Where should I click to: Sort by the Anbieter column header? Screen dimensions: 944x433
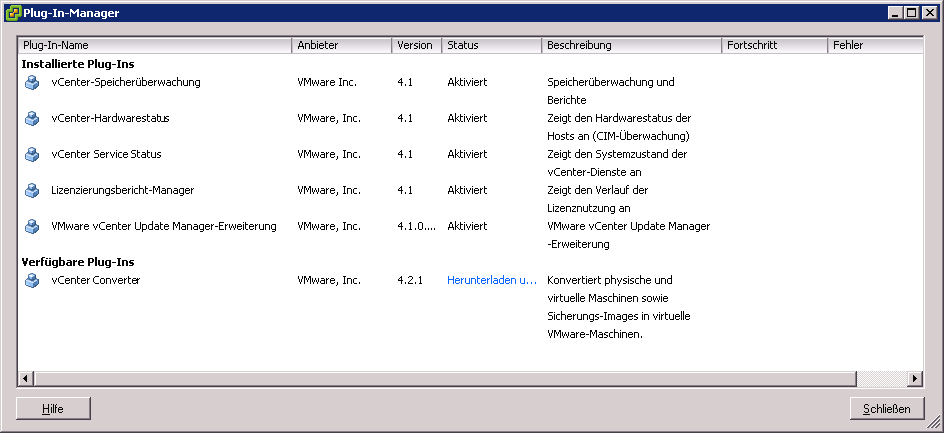tap(340, 46)
